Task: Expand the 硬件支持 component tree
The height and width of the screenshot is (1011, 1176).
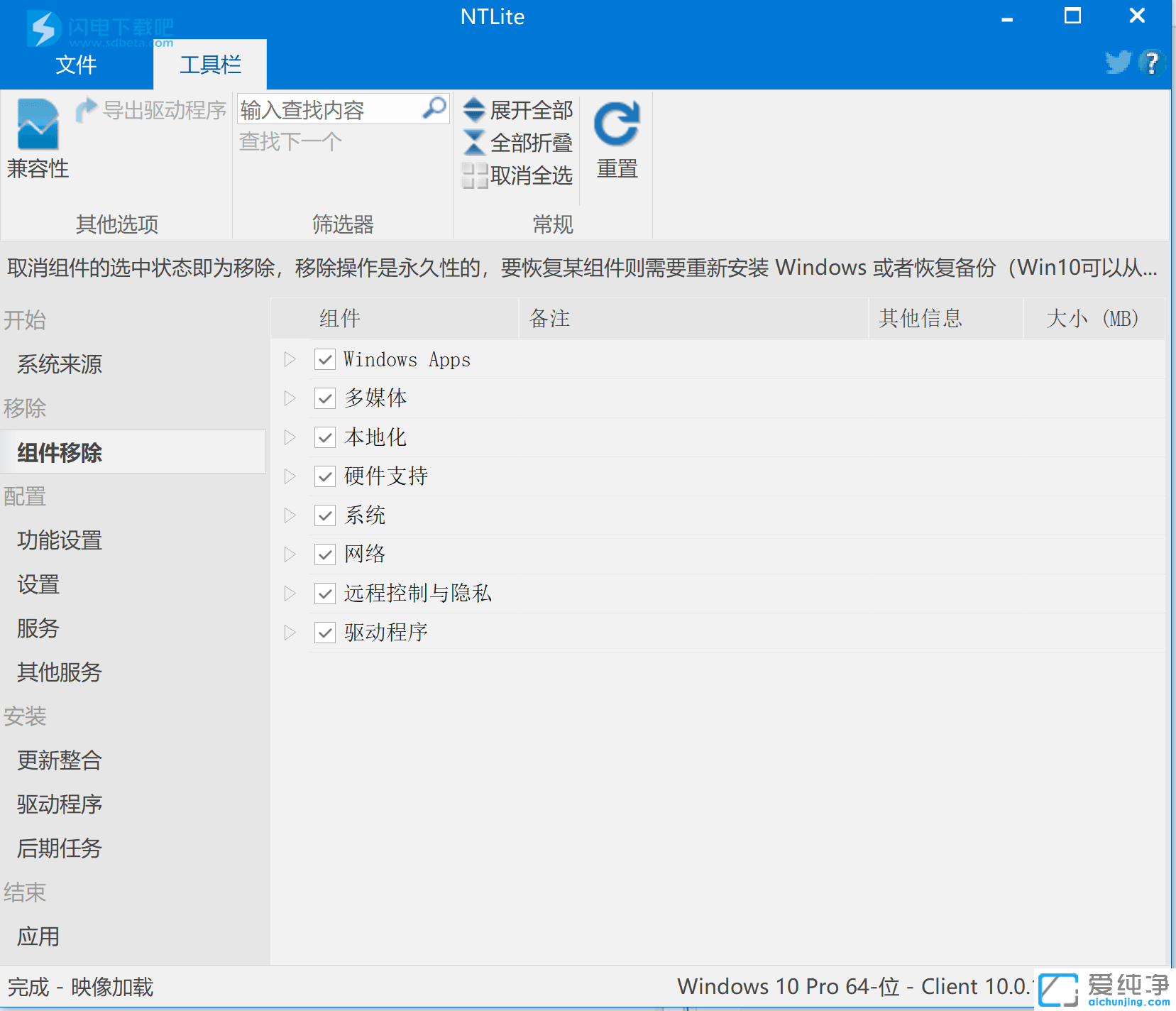Action: (x=289, y=476)
